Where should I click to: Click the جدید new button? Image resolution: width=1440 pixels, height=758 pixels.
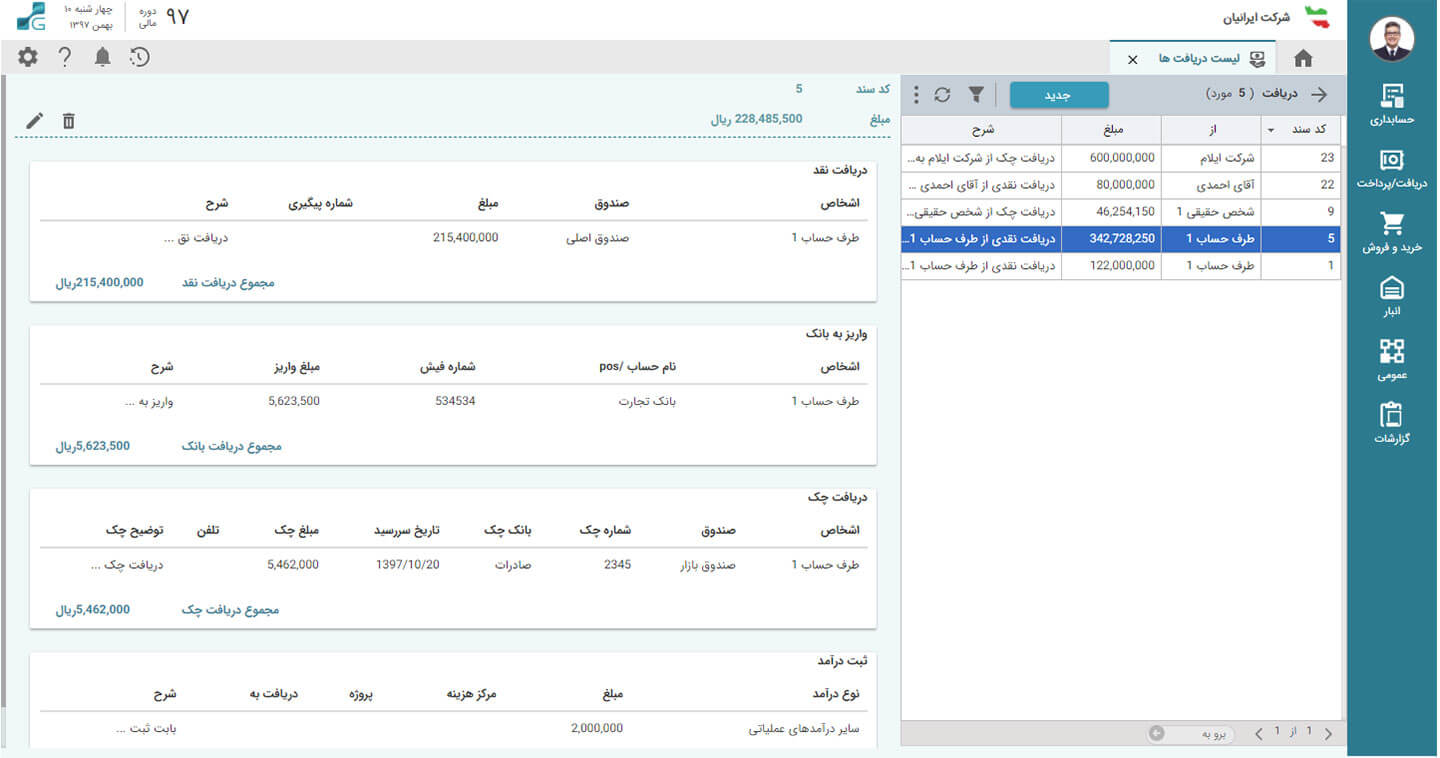pos(1059,95)
